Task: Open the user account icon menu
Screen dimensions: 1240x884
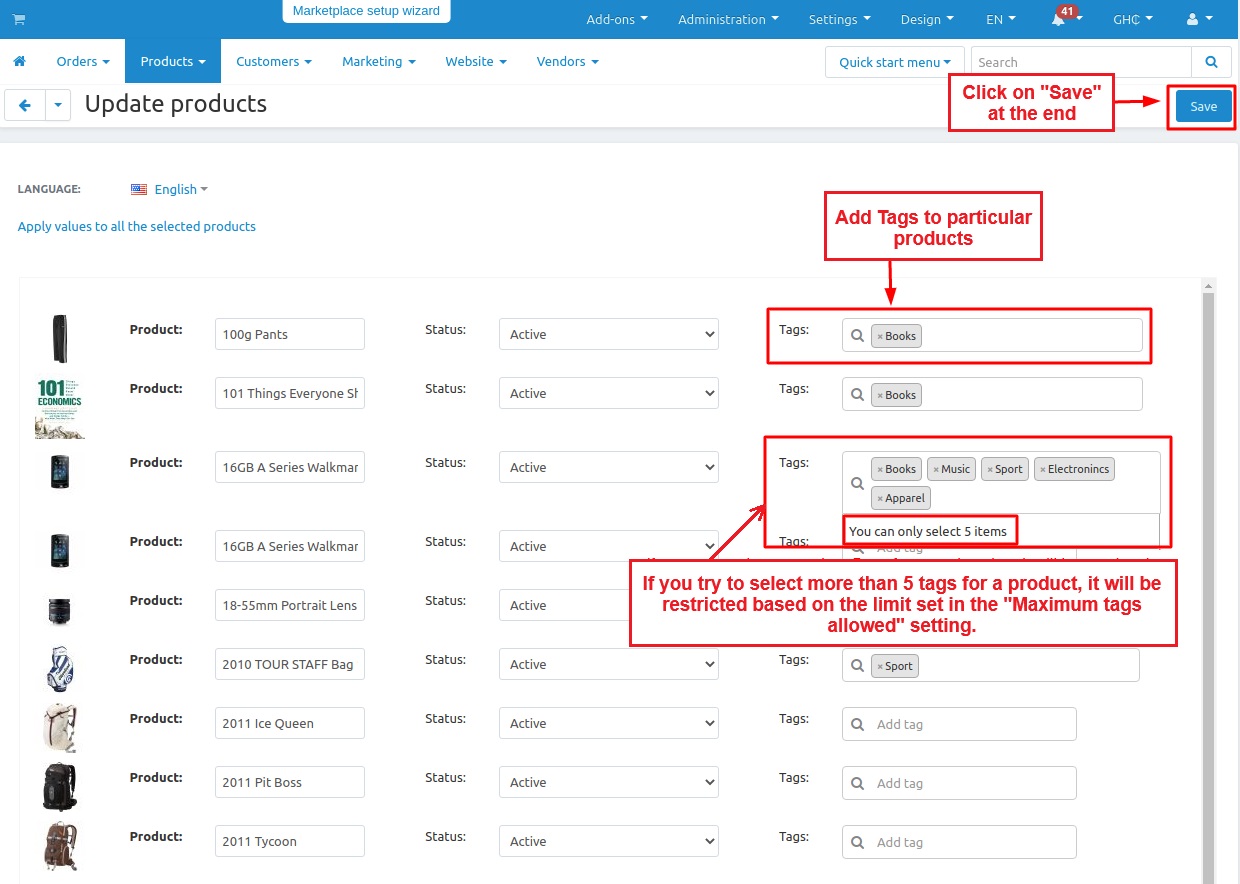Action: (x=1198, y=19)
